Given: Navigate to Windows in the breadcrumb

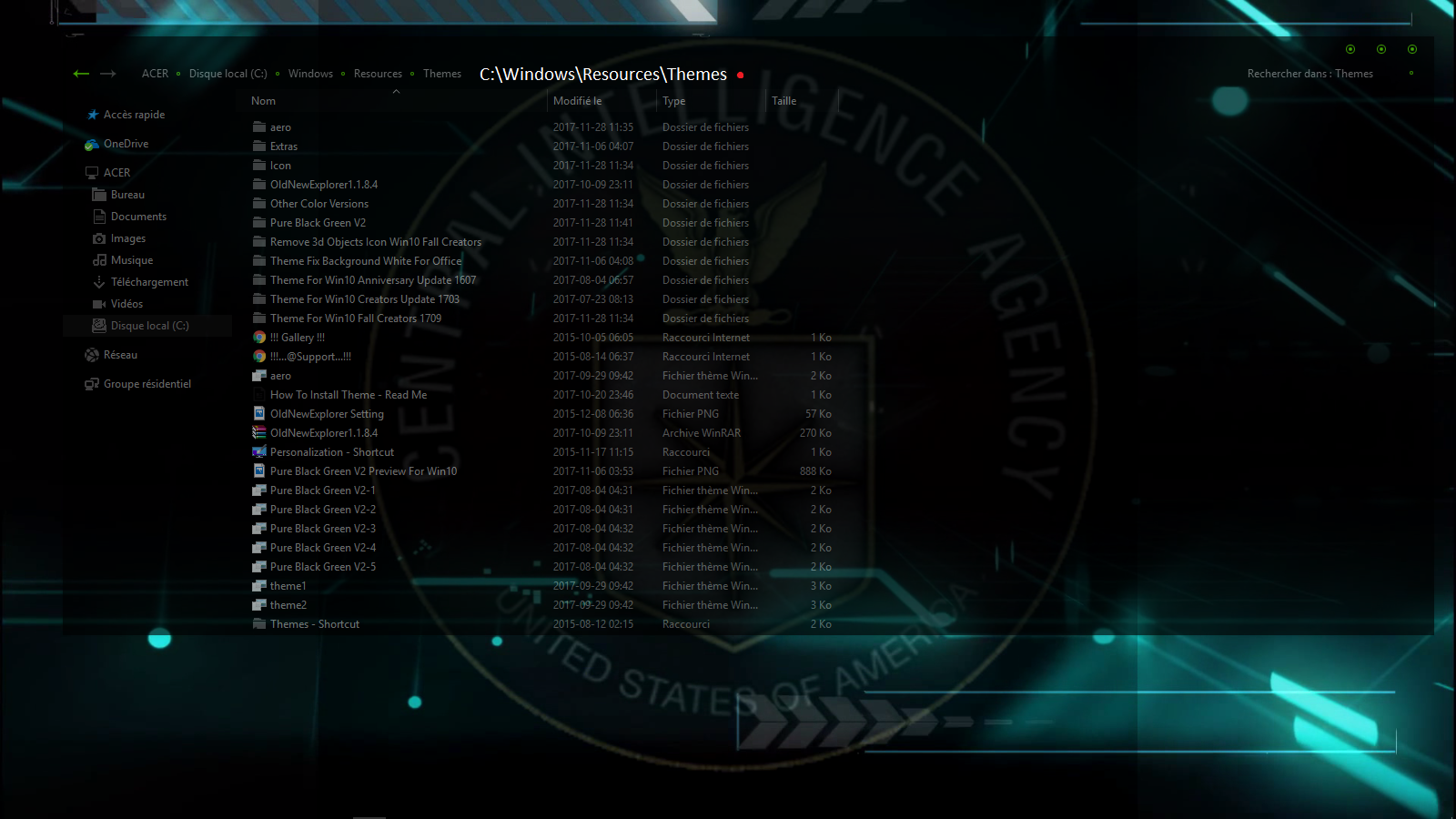Looking at the screenshot, I should (x=310, y=74).
